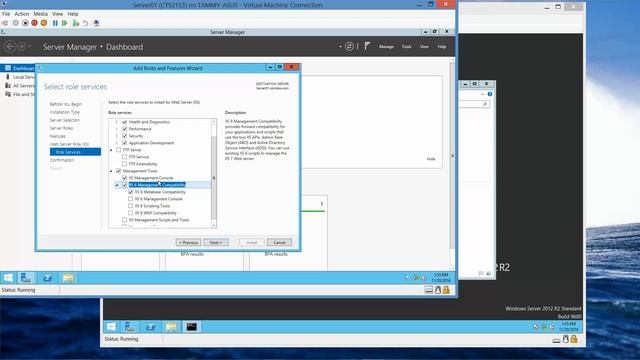Click the search field in background window
The image size is (640, 360).
(474, 104)
